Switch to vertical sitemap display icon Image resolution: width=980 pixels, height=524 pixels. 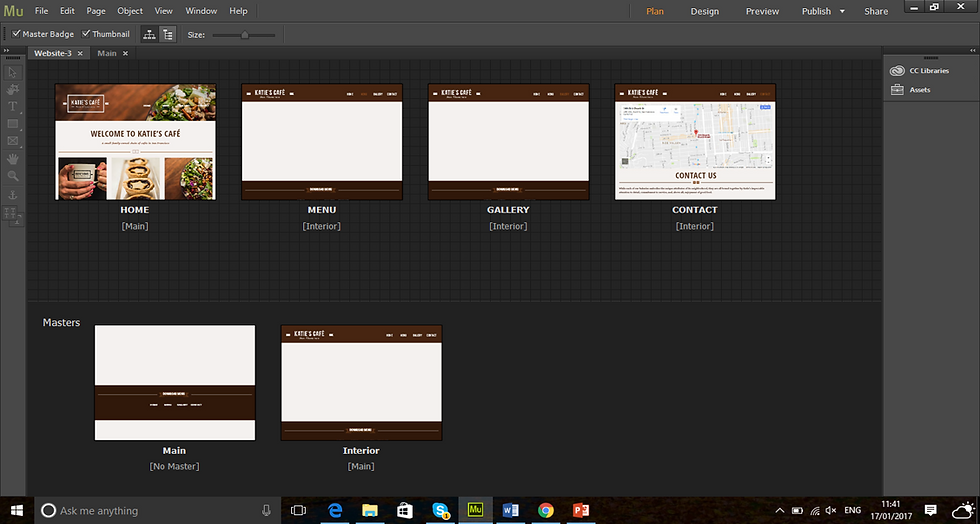click(168, 35)
